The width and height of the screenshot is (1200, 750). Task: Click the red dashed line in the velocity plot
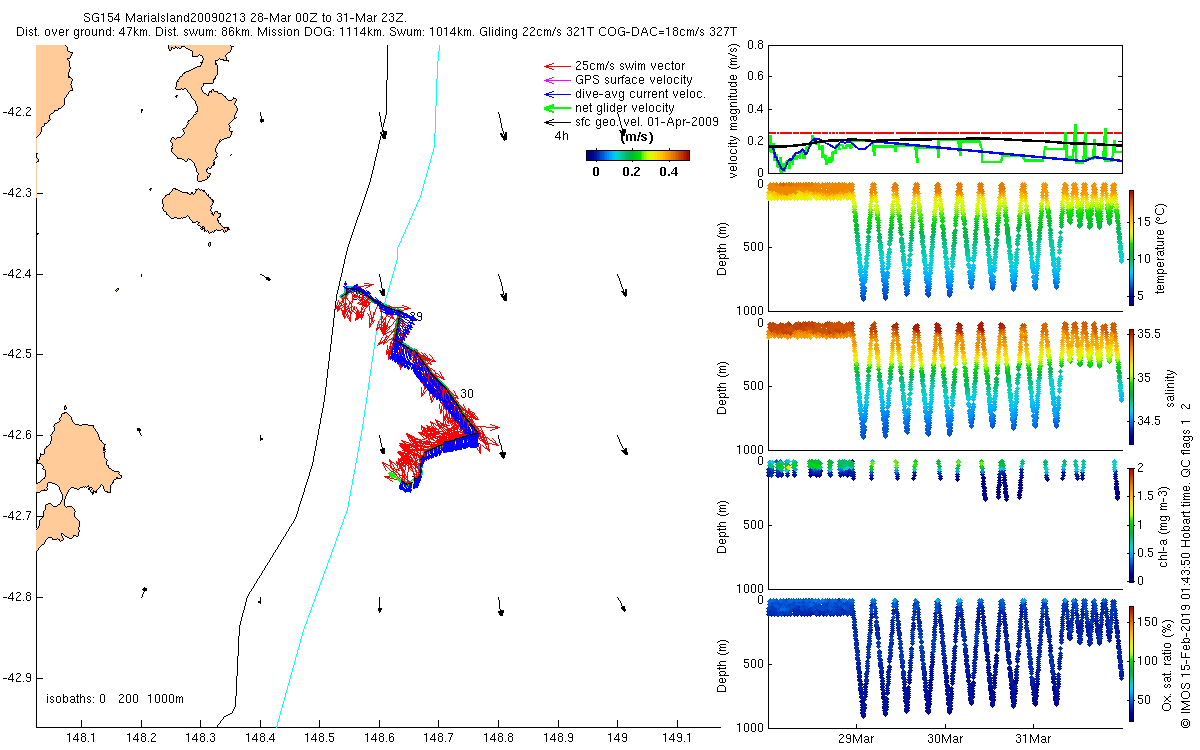[x=943, y=133]
